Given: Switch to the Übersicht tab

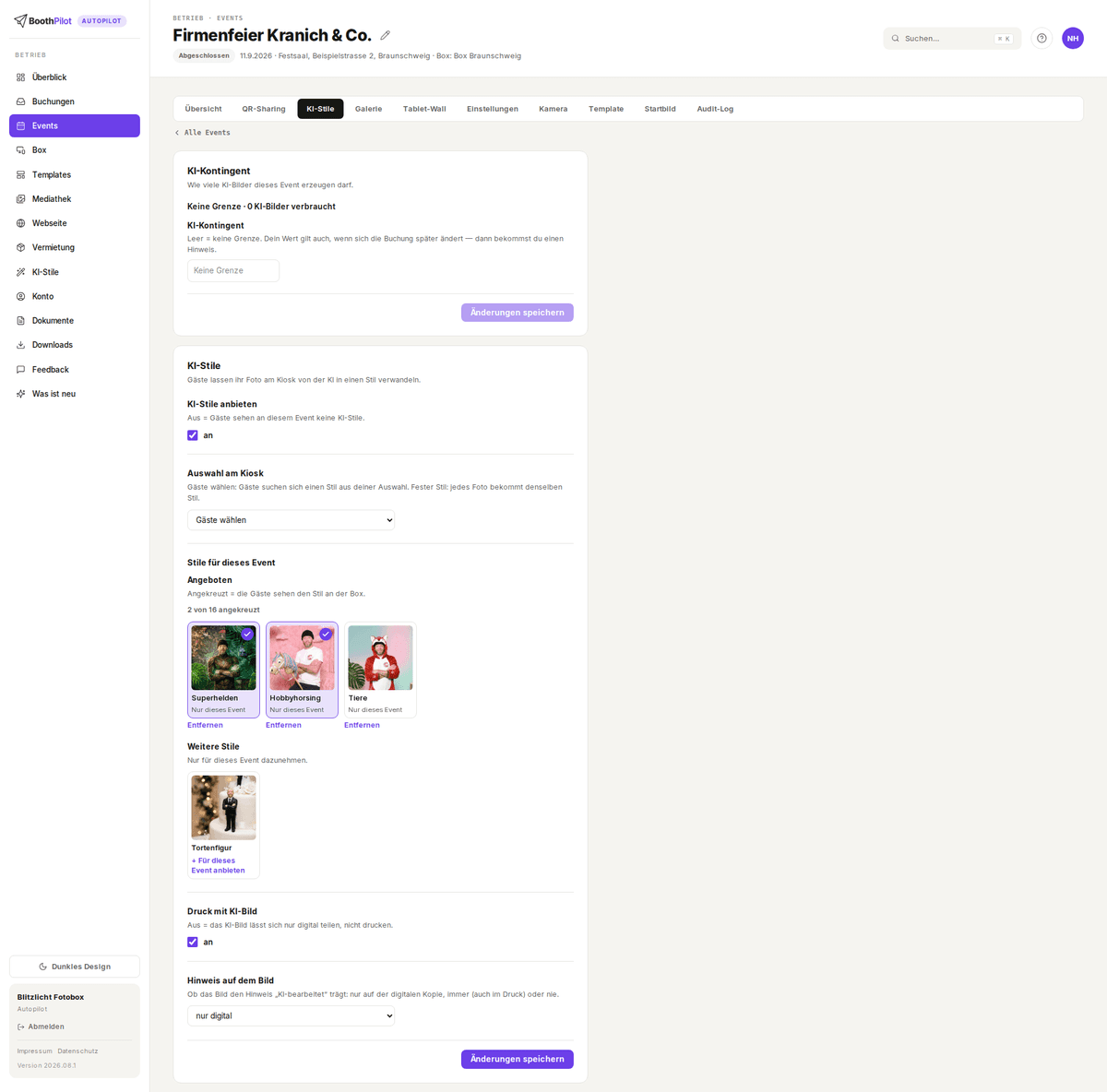Looking at the screenshot, I should point(203,109).
